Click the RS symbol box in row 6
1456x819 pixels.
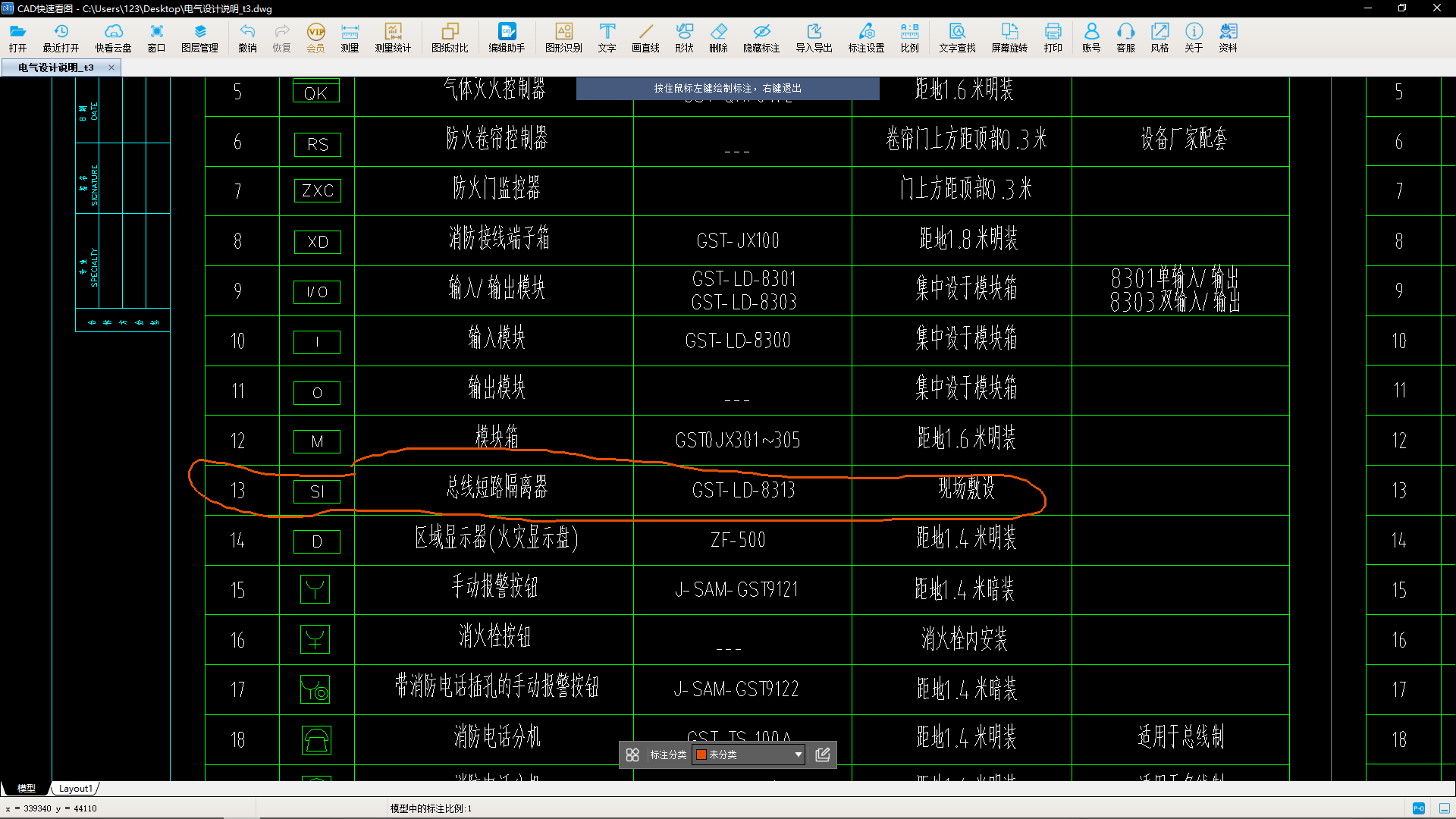click(x=317, y=145)
